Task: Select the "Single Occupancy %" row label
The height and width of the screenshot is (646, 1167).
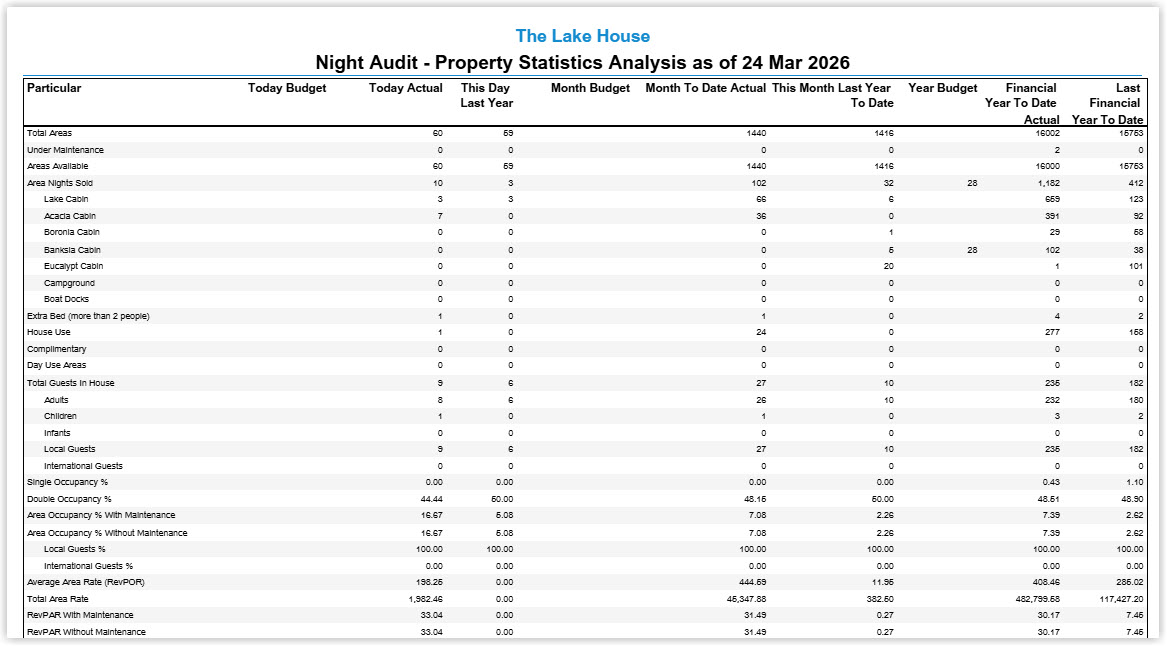Action: (68, 482)
